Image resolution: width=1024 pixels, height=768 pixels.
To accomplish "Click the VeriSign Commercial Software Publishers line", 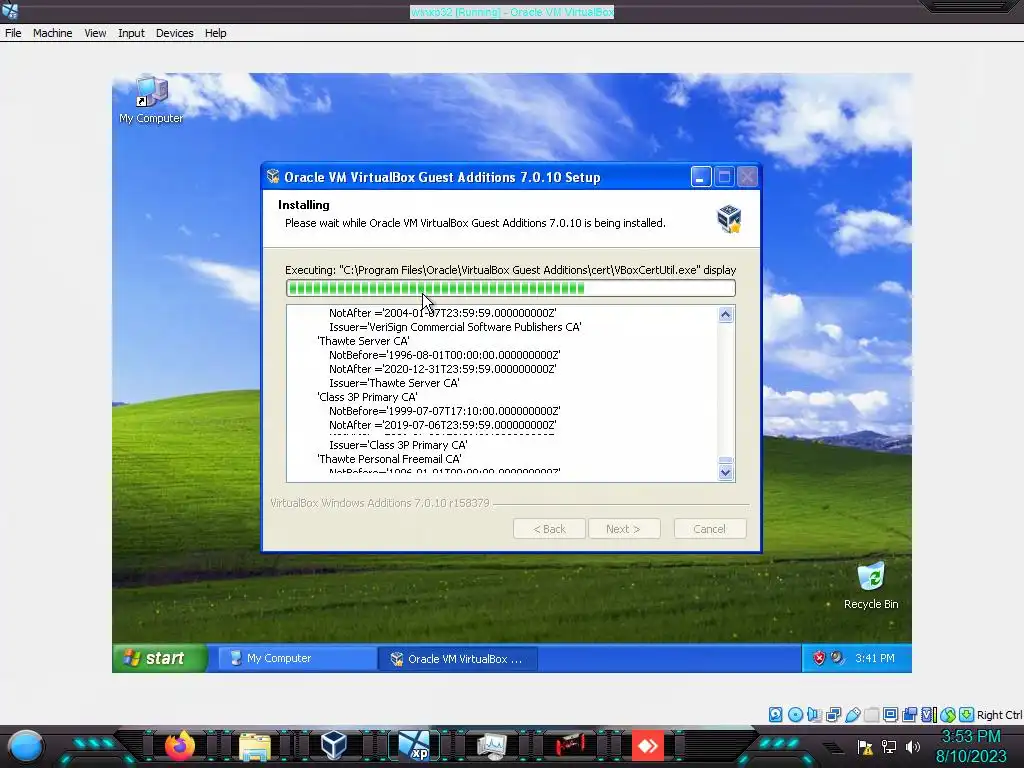I will click(x=455, y=327).
